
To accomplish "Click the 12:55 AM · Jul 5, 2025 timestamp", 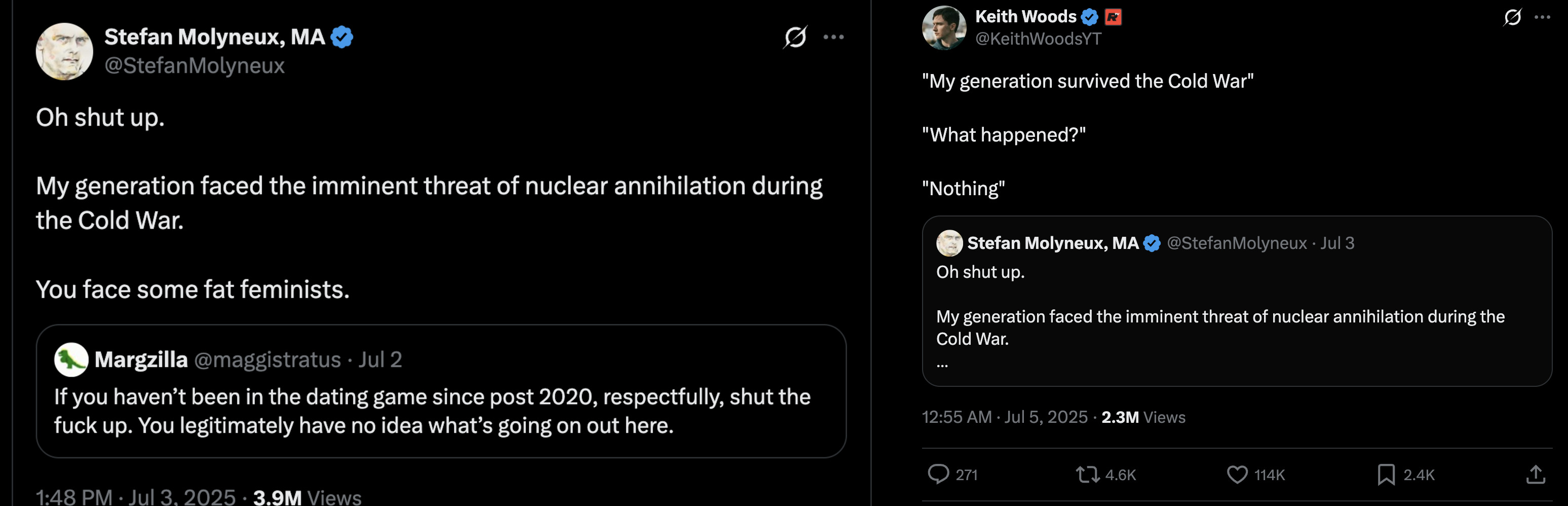I will coord(1004,417).
